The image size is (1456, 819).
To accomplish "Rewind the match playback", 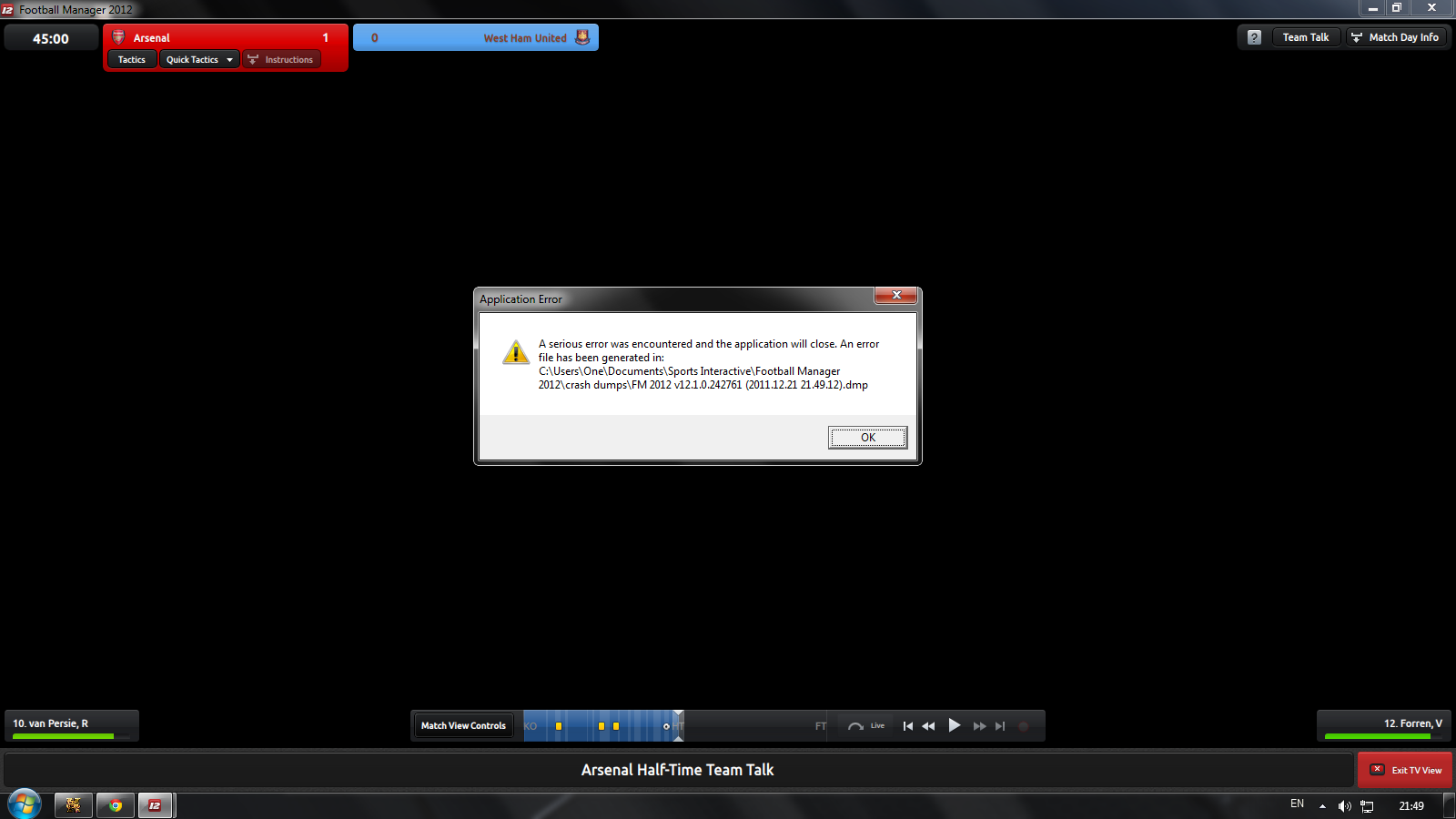I will (x=928, y=726).
